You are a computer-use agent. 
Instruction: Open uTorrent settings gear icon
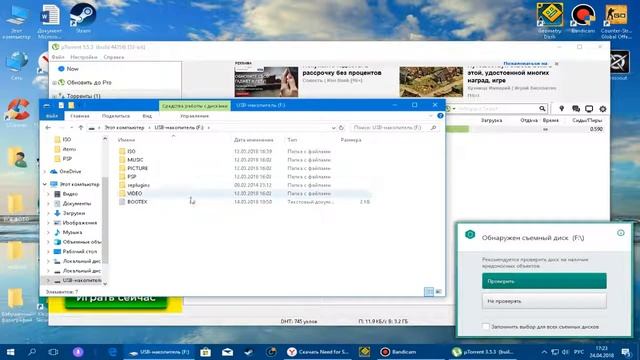click(602, 109)
